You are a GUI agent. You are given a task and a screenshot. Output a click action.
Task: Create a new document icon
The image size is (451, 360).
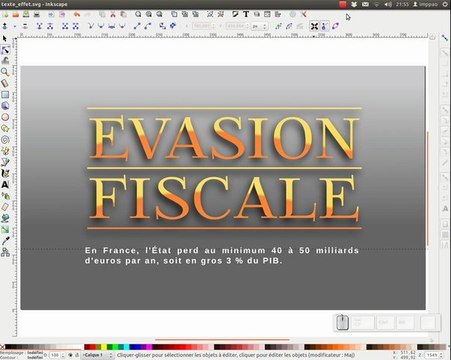click(x=5, y=14)
